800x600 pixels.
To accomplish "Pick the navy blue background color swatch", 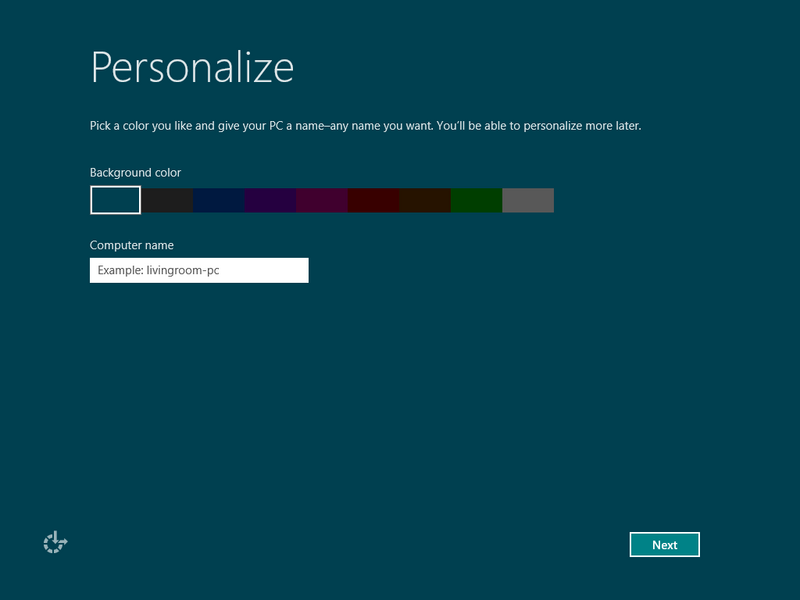I will 219,200.
